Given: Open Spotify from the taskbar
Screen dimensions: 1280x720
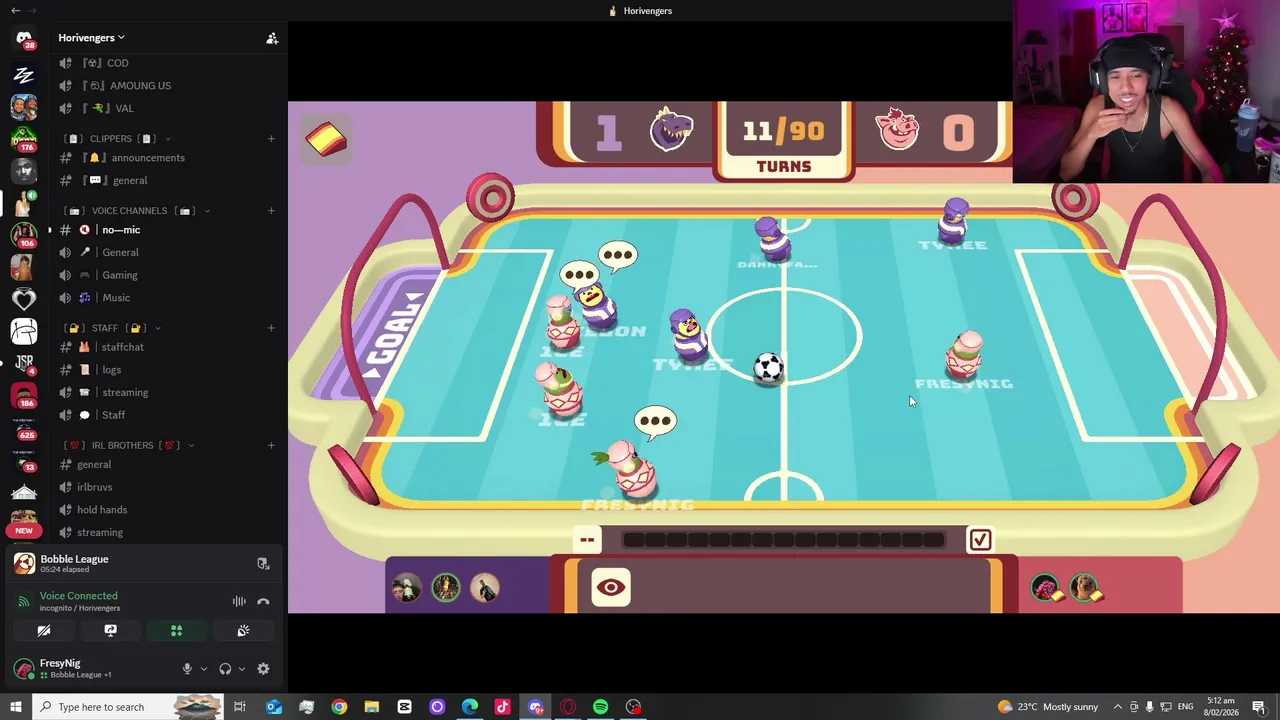Looking at the screenshot, I should tap(600, 707).
